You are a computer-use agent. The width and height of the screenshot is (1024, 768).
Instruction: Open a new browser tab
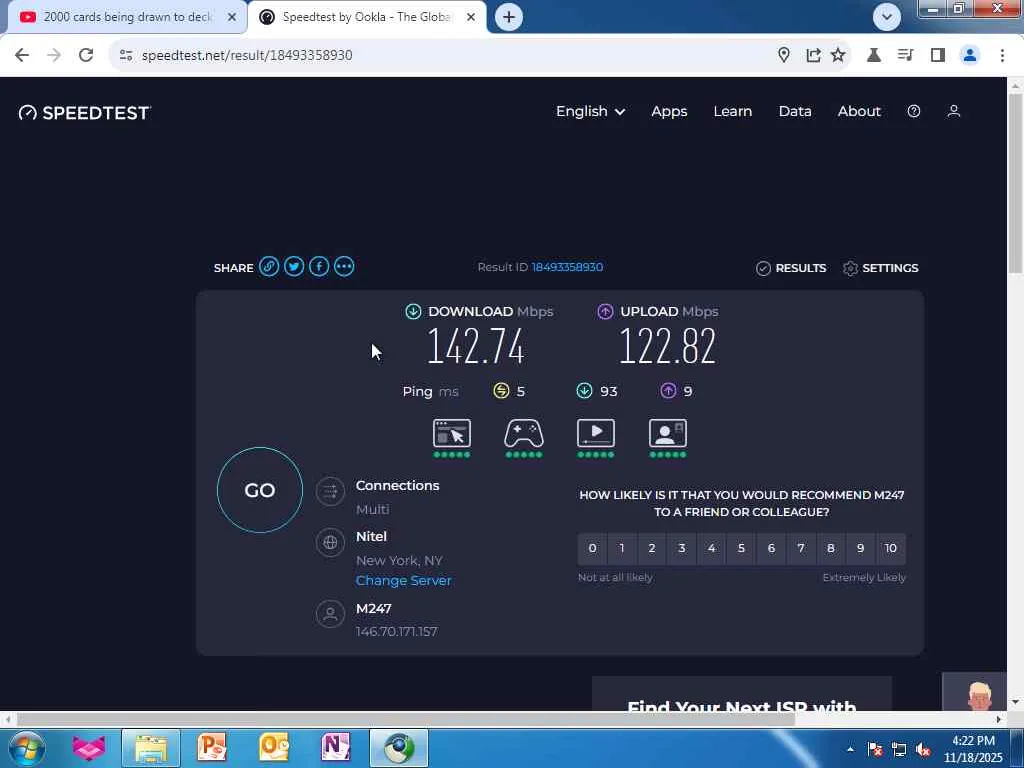509,17
